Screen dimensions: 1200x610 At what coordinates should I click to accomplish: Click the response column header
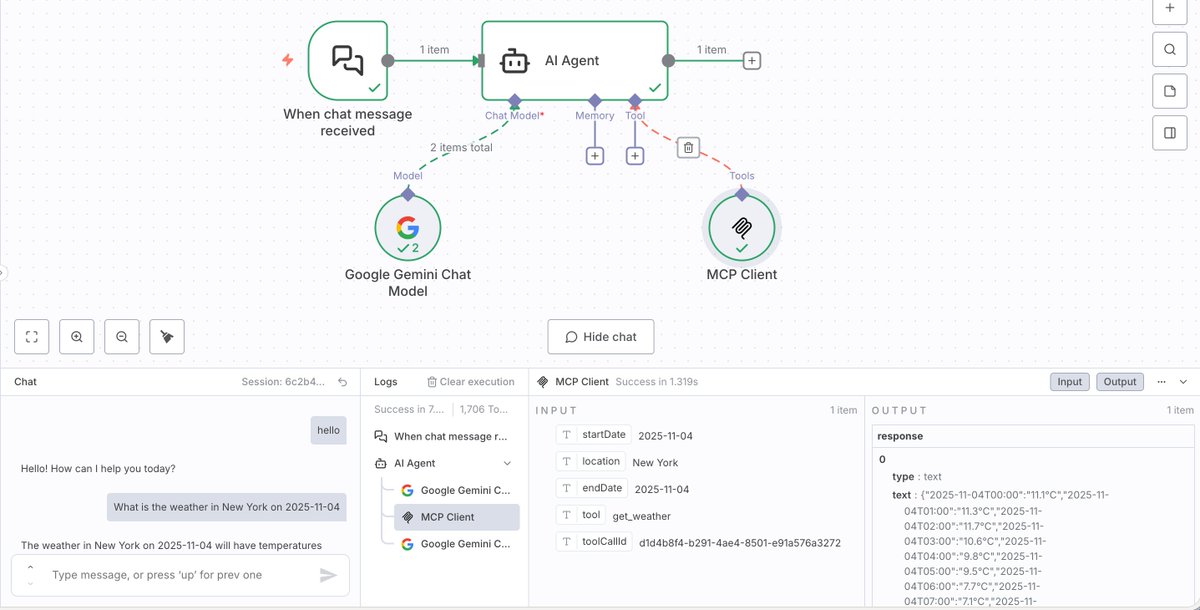coord(900,436)
